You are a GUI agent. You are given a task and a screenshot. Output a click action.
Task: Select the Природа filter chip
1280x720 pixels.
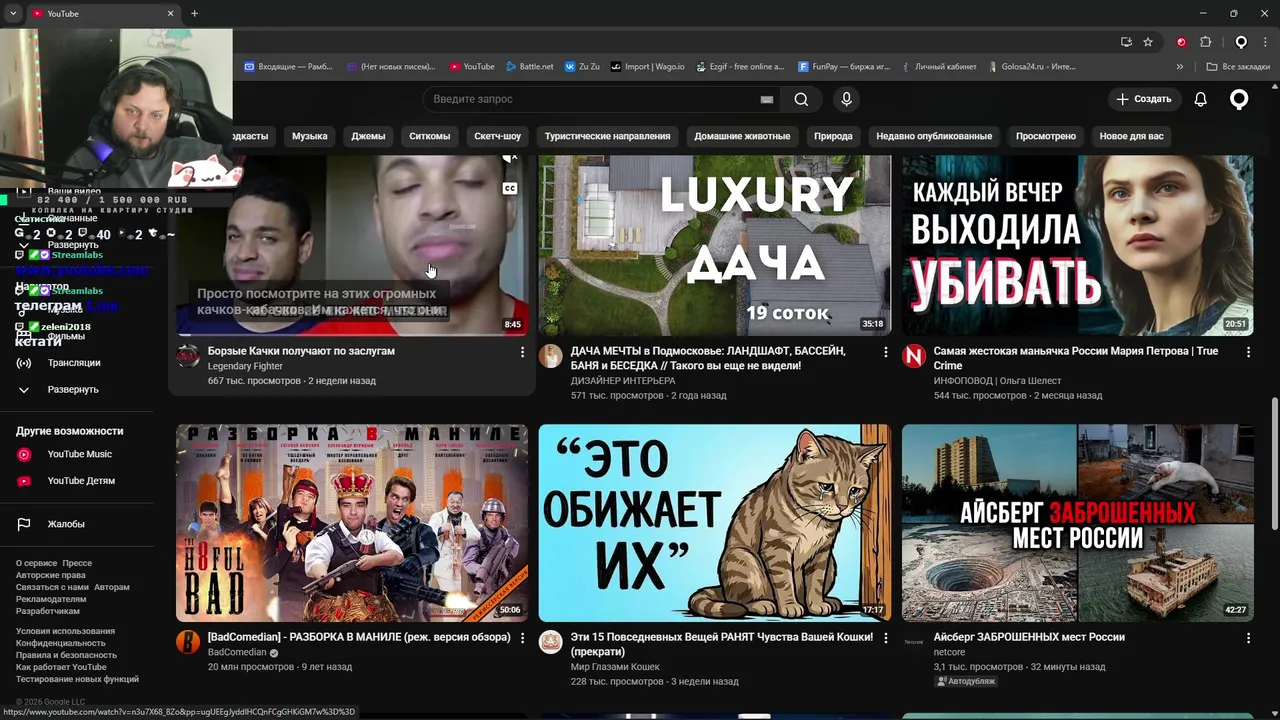833,136
